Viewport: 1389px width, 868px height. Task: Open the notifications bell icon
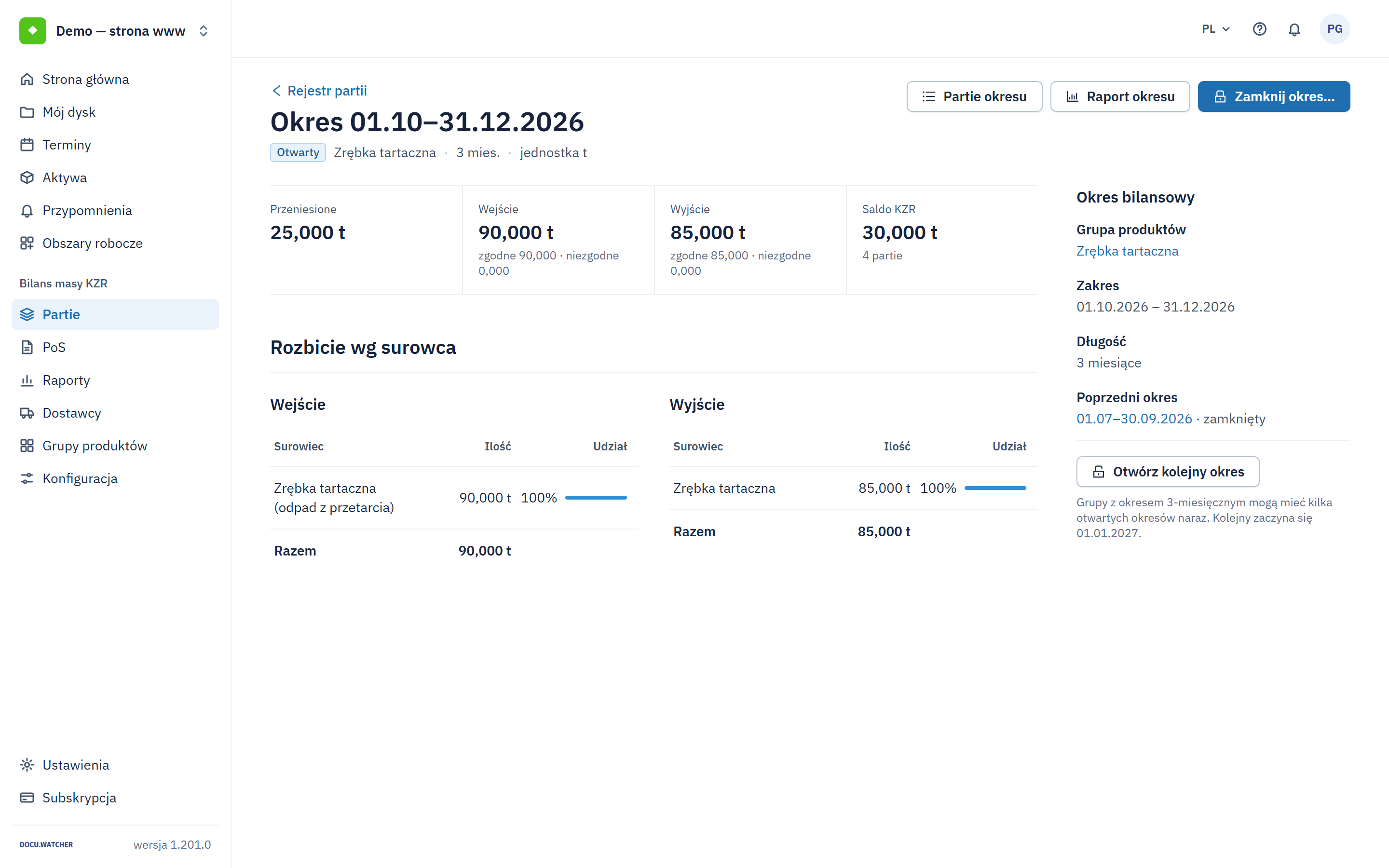point(1294,29)
